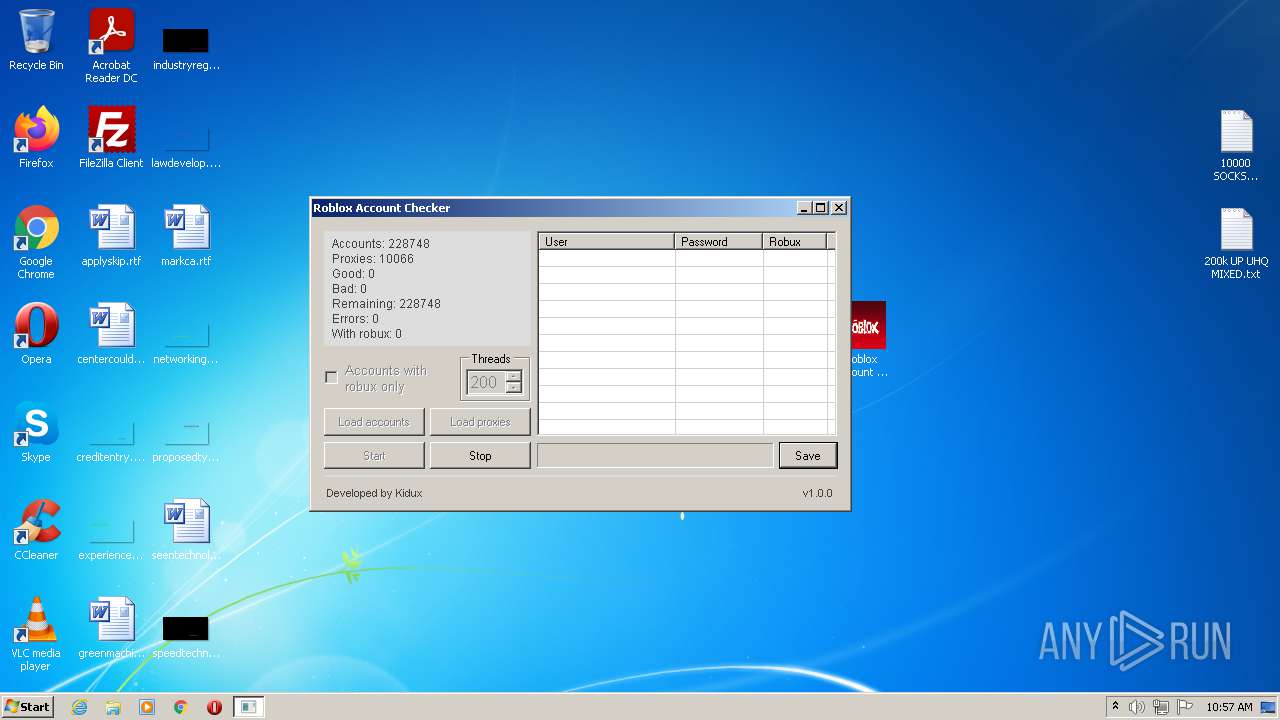This screenshot has width=1280, height=720.
Task: Increase the Threads value with the up arrow
Action: tap(514, 377)
